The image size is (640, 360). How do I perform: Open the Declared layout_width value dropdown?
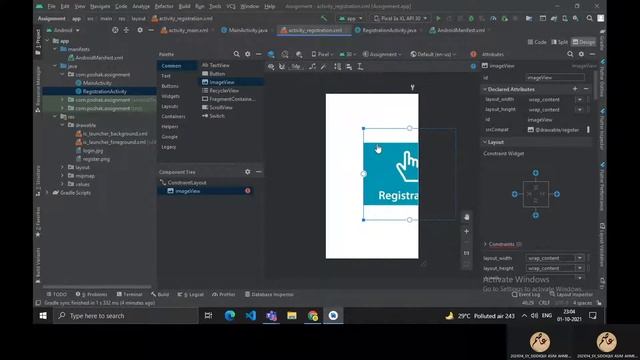pyautogui.click(x=580, y=99)
